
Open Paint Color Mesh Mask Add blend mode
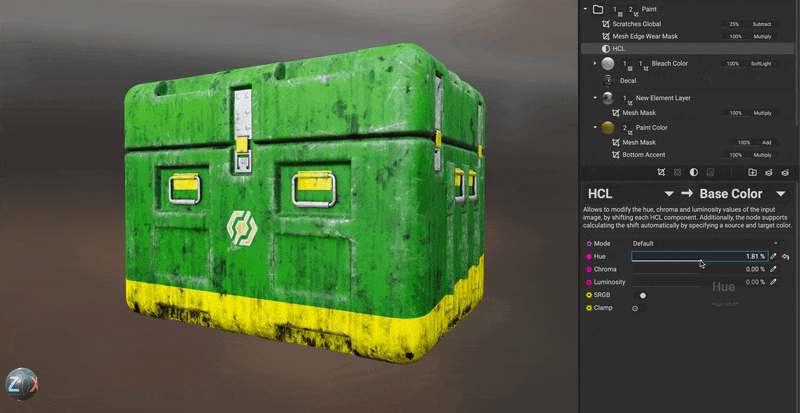[x=767, y=142]
